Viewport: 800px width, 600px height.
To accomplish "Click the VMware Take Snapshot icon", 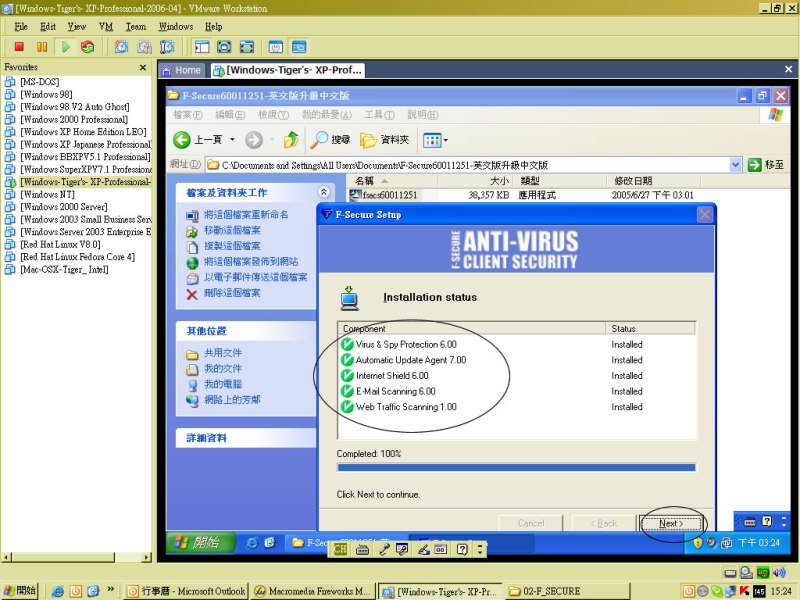I will tap(121, 47).
